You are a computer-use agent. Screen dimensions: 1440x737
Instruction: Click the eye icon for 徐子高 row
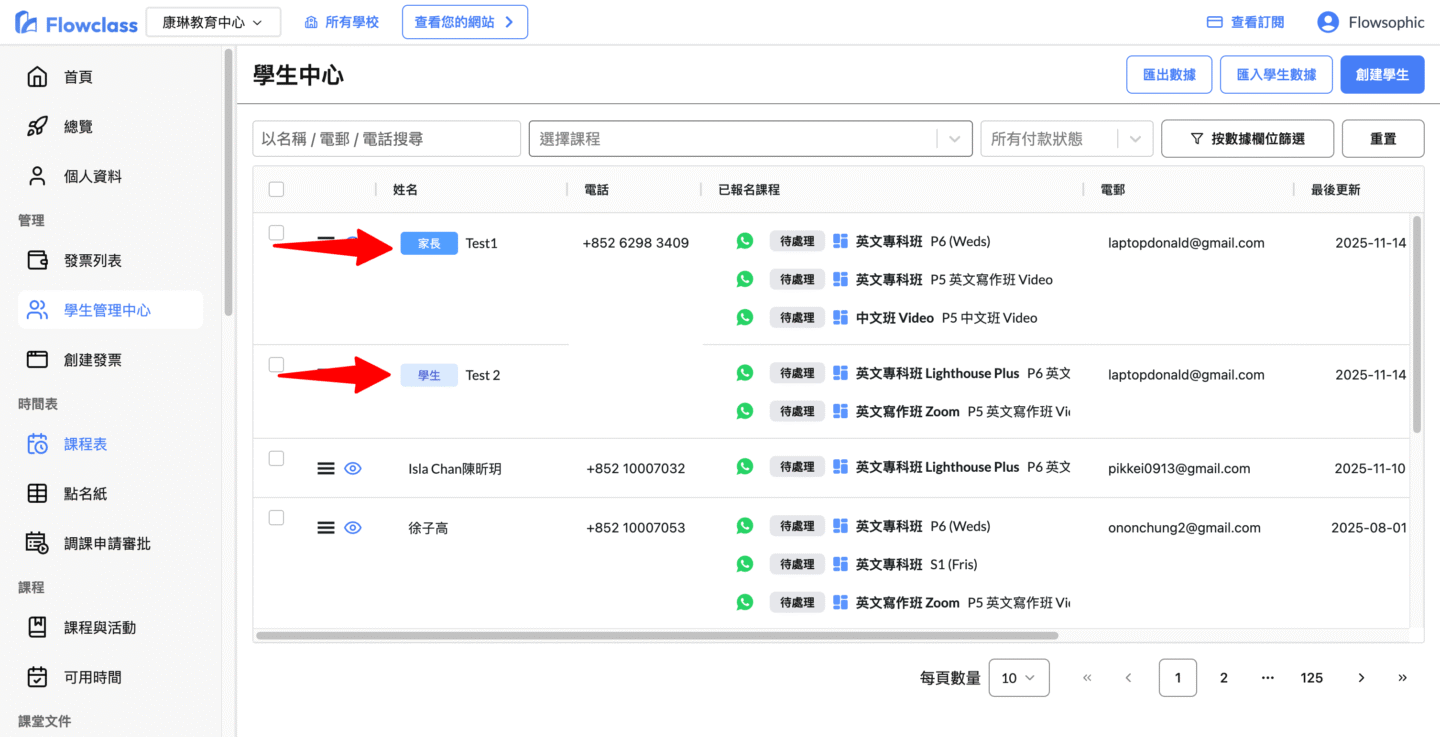tap(352, 528)
